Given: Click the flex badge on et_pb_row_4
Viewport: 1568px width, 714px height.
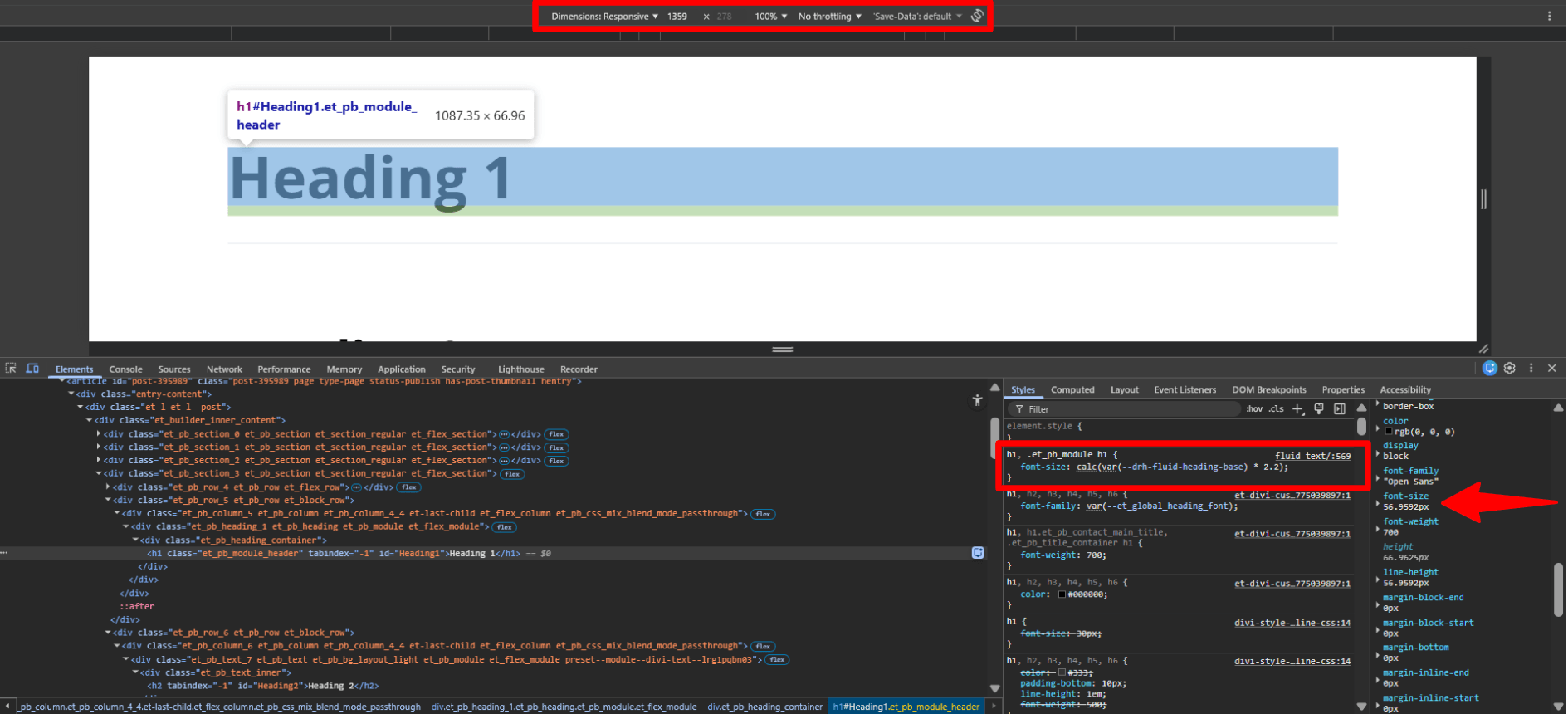Looking at the screenshot, I should pyautogui.click(x=409, y=487).
